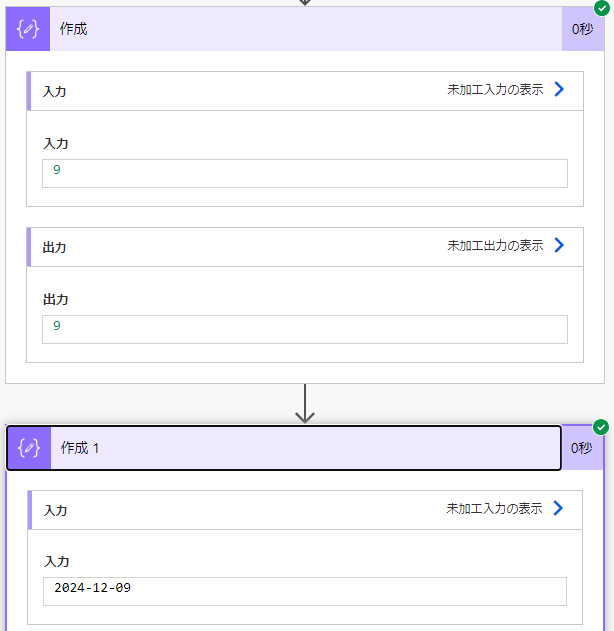
Task: Show raw inputs via 未加工入力の表示 in 作成 1
Action: 494,508
